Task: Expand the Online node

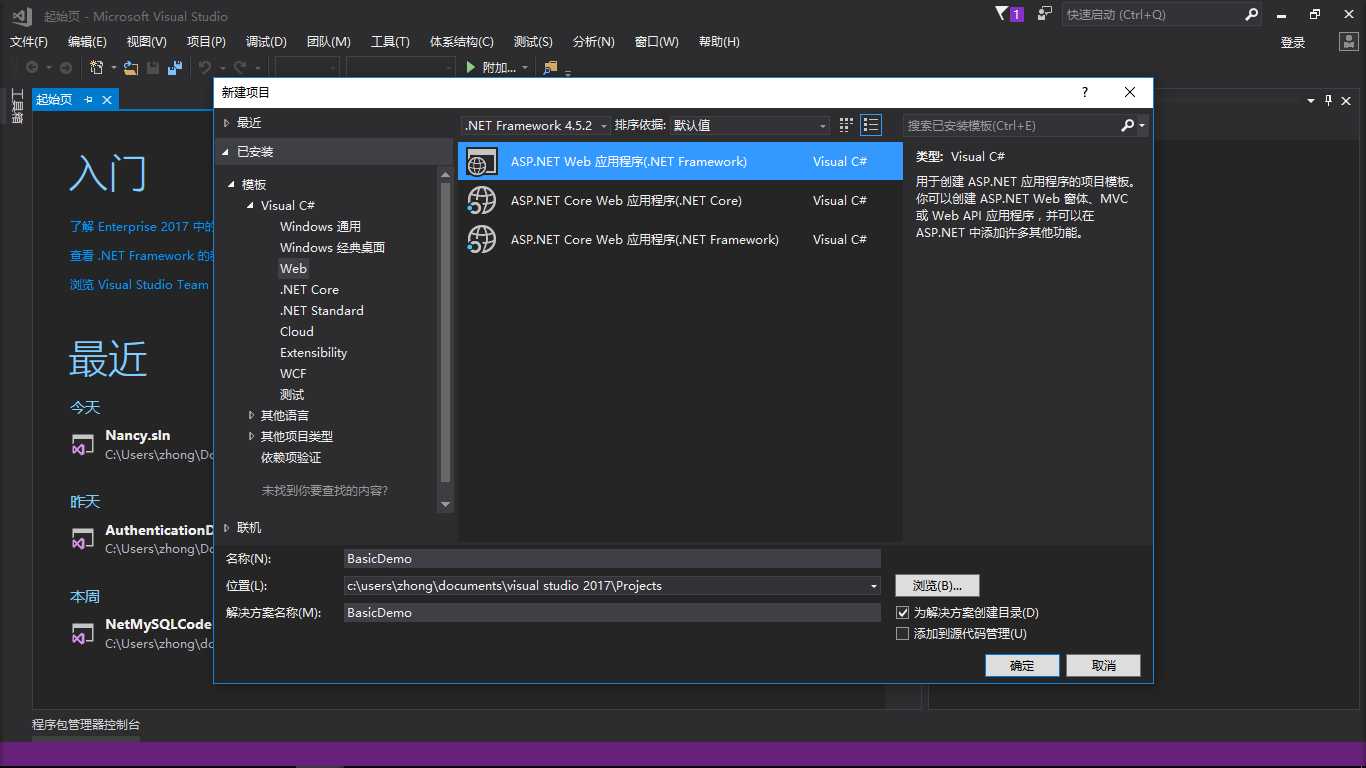Action: (x=227, y=527)
